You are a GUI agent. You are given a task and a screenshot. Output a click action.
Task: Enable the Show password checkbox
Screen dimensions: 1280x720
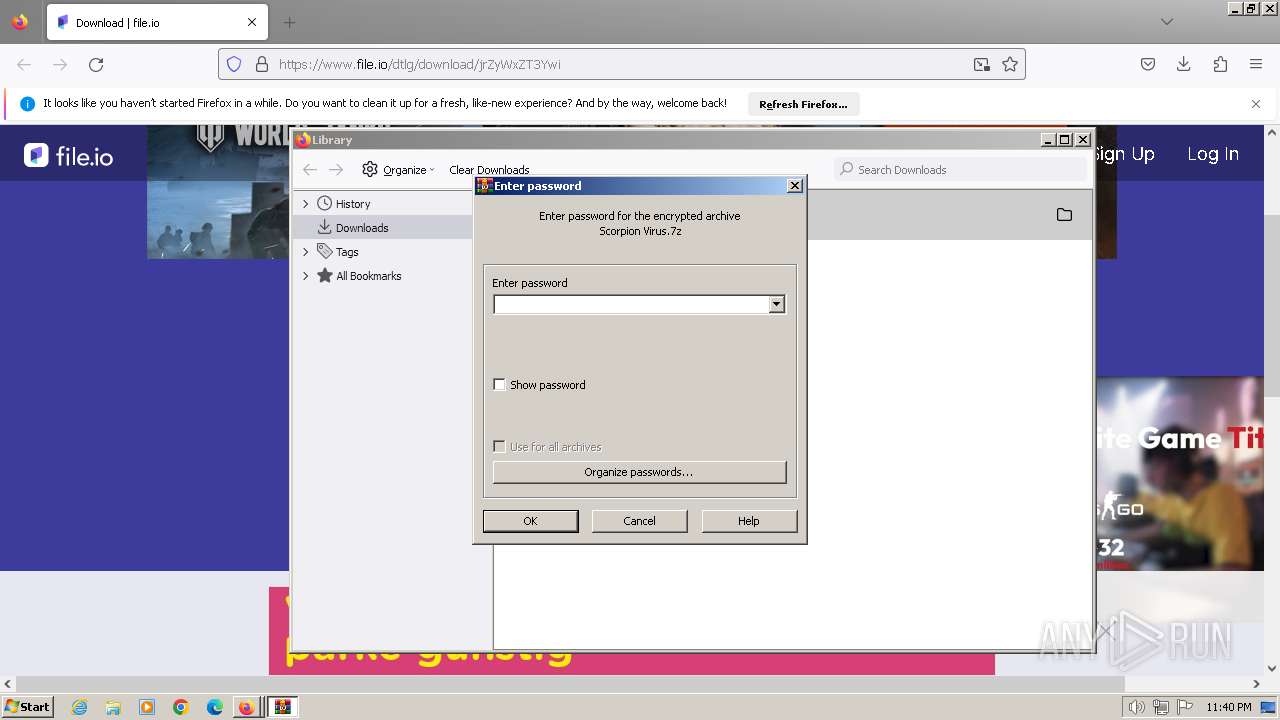point(500,385)
